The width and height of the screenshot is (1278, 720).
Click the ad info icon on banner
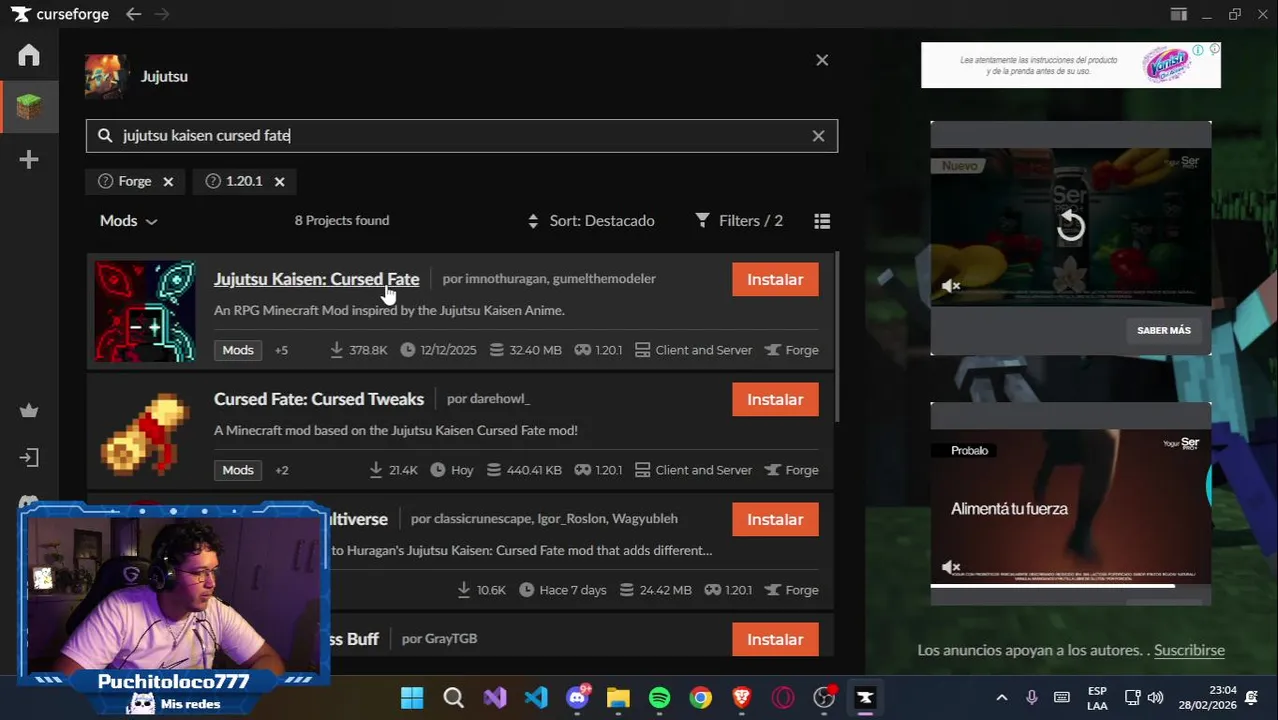[x=1198, y=50]
